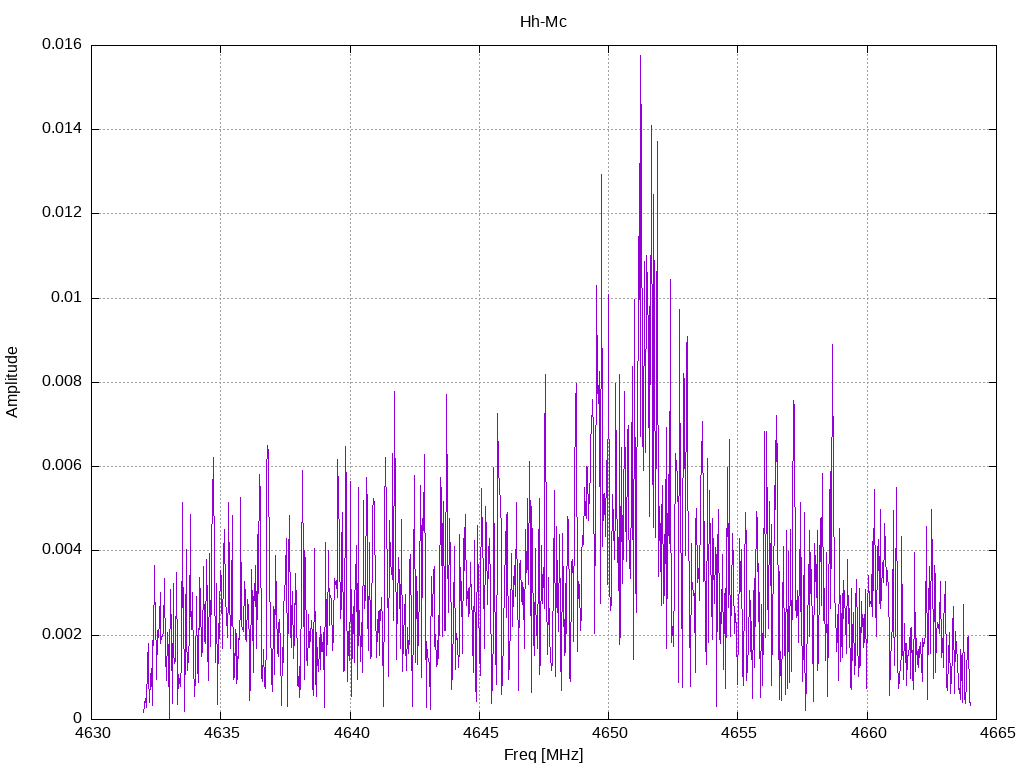Image resolution: width=1024 pixels, height=768 pixels.
Task: Click the tip of the tallest spectrum peak
Action: [640, 56]
